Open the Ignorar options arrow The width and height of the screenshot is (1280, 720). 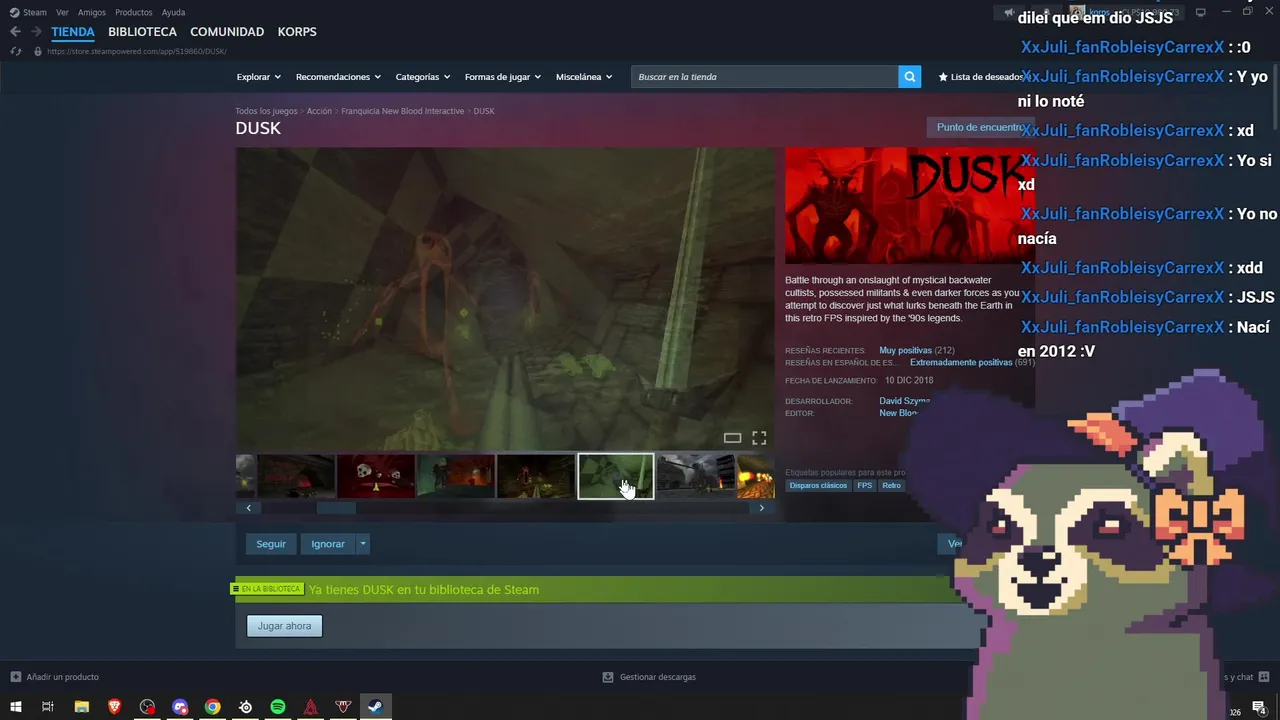pos(363,544)
